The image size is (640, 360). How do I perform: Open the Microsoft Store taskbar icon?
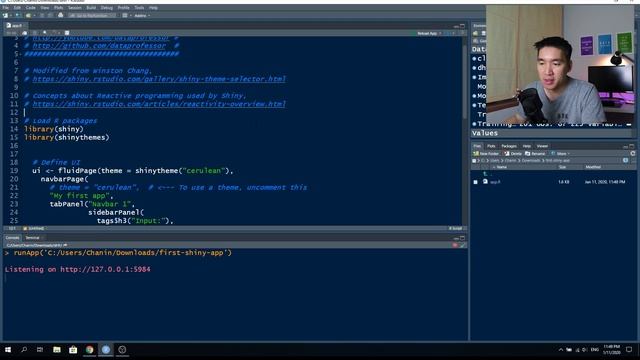click(73, 350)
